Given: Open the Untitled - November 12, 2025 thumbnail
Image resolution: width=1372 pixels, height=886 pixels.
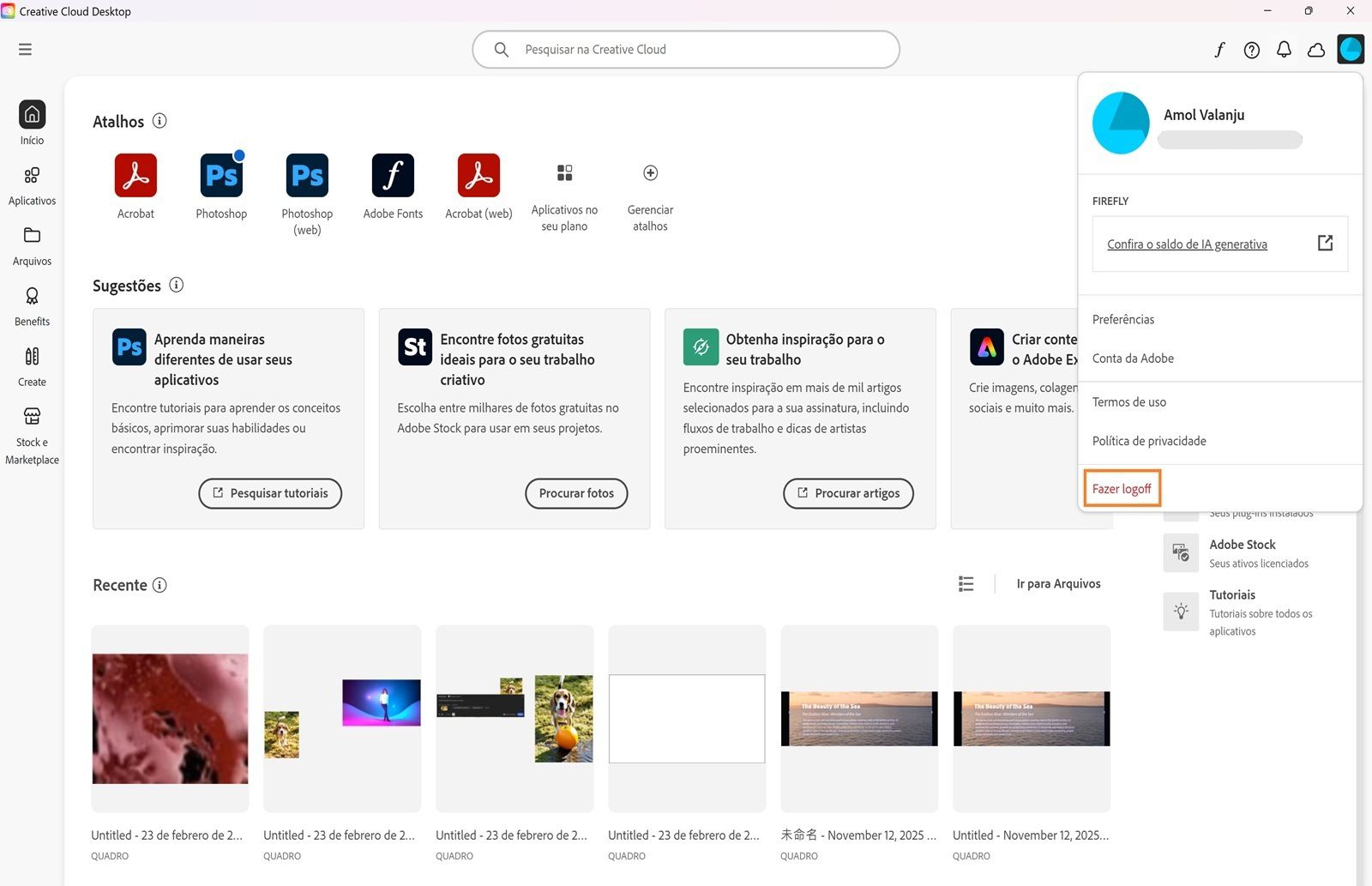Looking at the screenshot, I should click(x=1032, y=719).
